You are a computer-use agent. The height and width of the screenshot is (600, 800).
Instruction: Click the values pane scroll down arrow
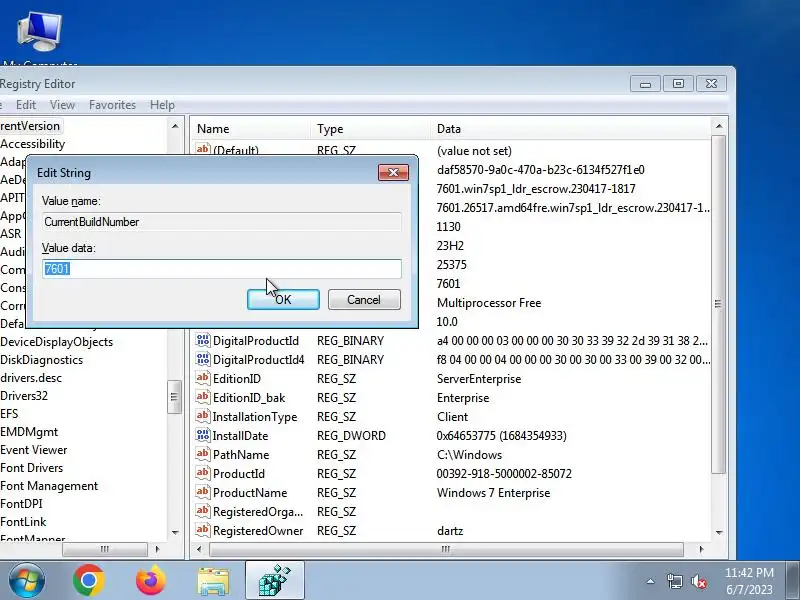[x=718, y=532]
